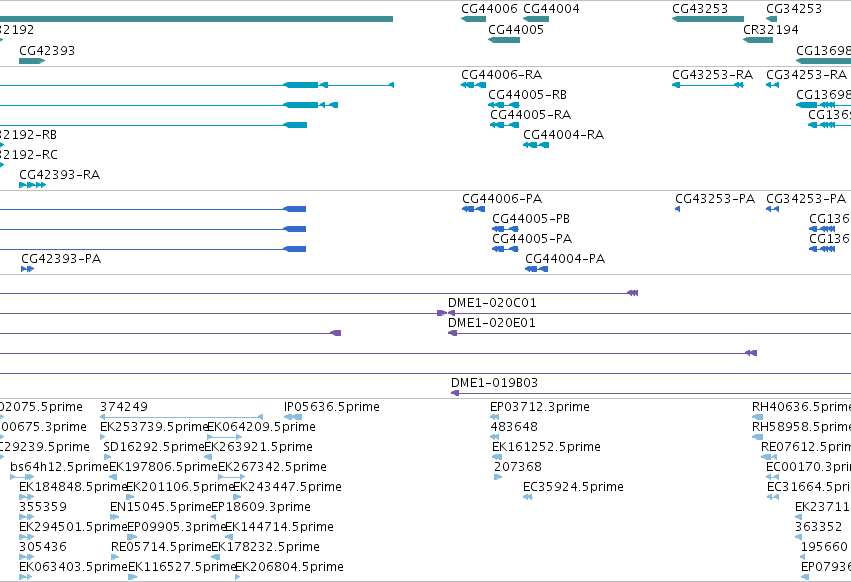This screenshot has width=851, height=582.
Task: Click transcript CG44004-RA
Action: click(563, 135)
